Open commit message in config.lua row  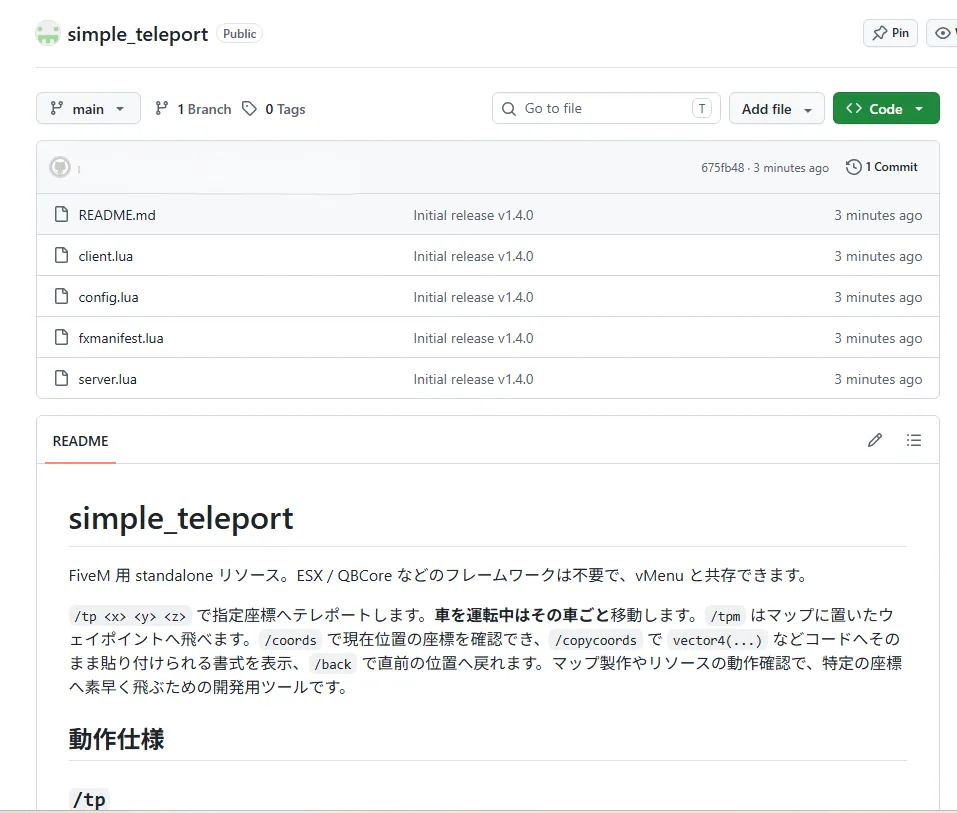click(473, 297)
